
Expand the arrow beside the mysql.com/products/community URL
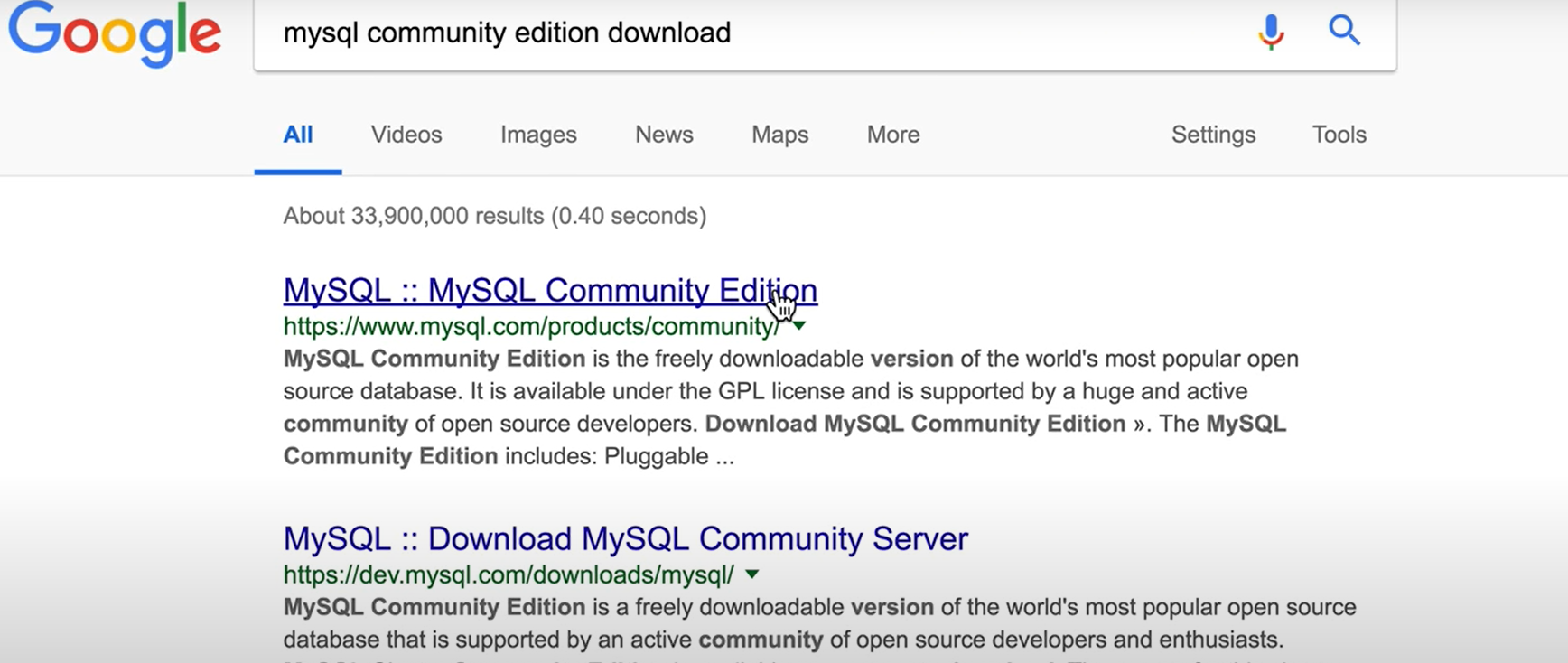tap(799, 326)
